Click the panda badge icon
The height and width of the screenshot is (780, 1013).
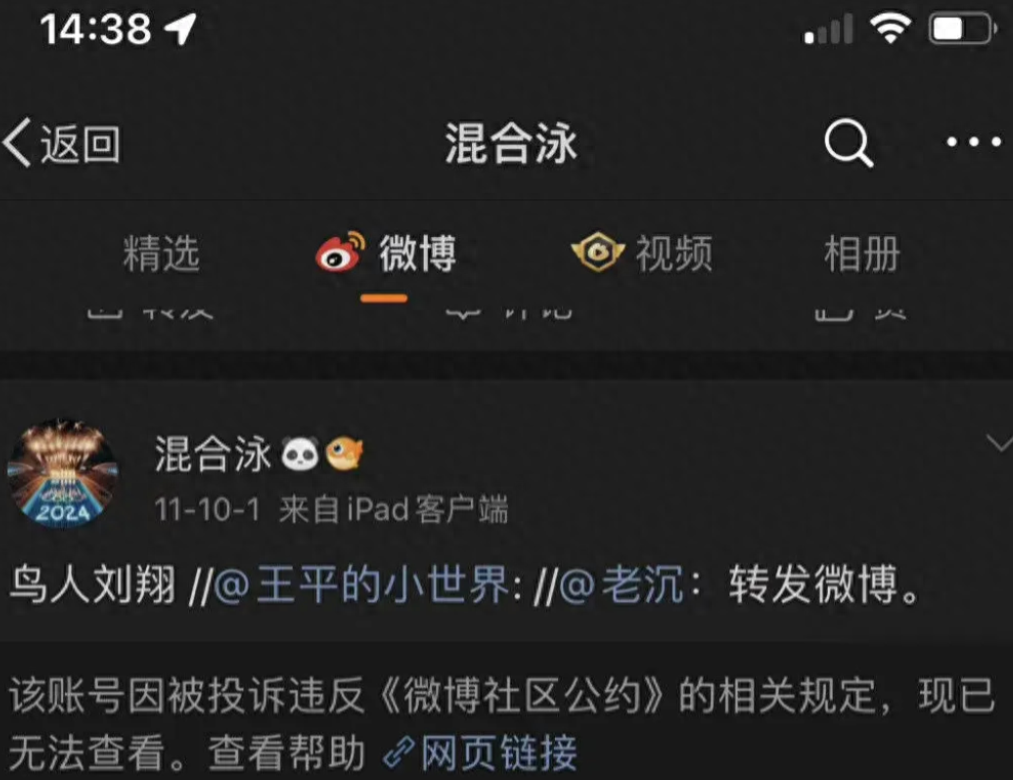click(300, 453)
